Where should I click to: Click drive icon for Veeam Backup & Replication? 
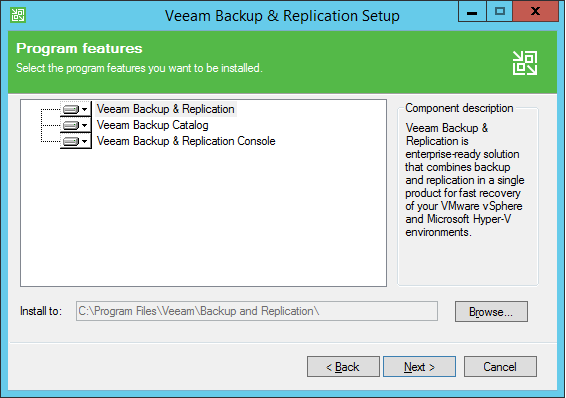[71, 109]
